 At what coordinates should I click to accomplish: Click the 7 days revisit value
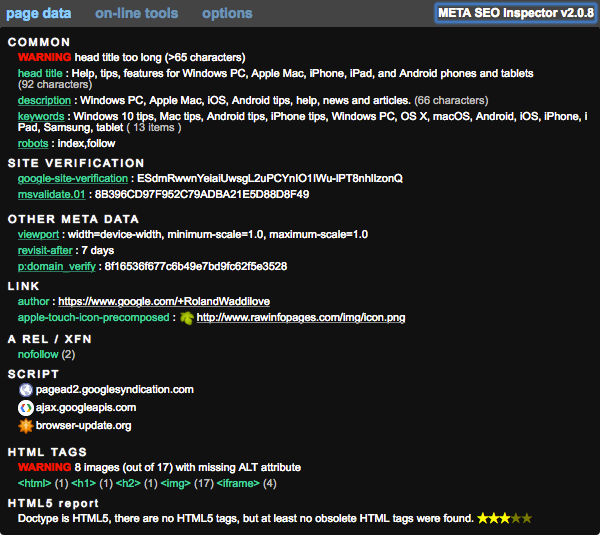98,250
